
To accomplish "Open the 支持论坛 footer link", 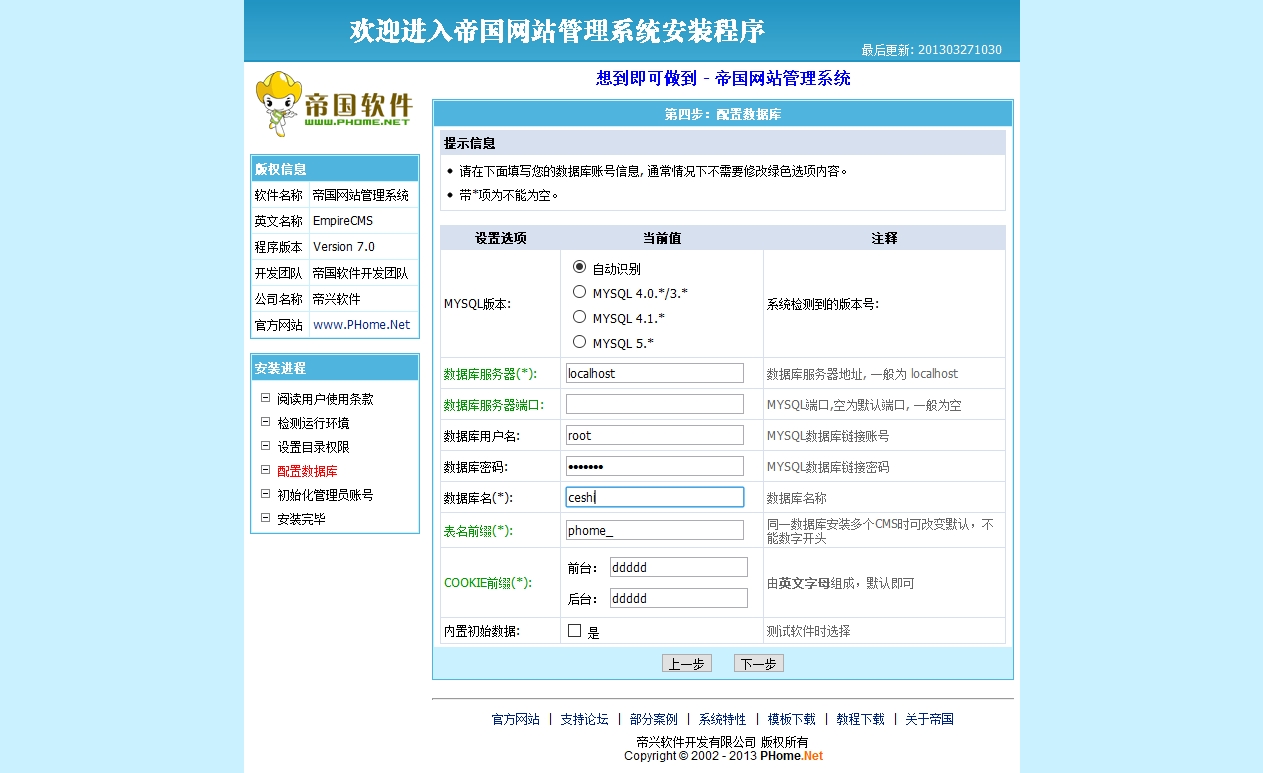I will click(x=584, y=719).
